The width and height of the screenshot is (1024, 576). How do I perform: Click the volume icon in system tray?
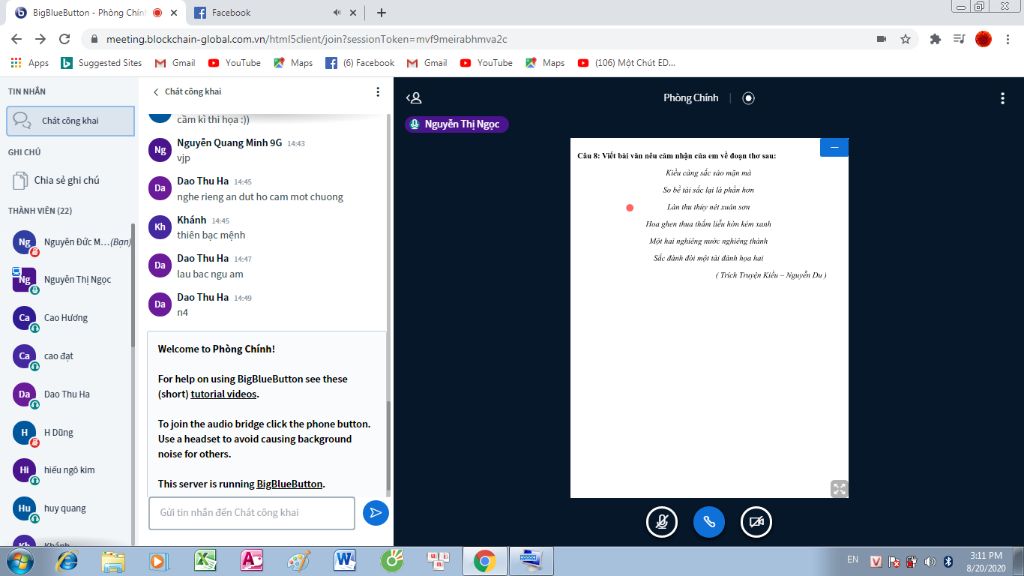click(930, 562)
